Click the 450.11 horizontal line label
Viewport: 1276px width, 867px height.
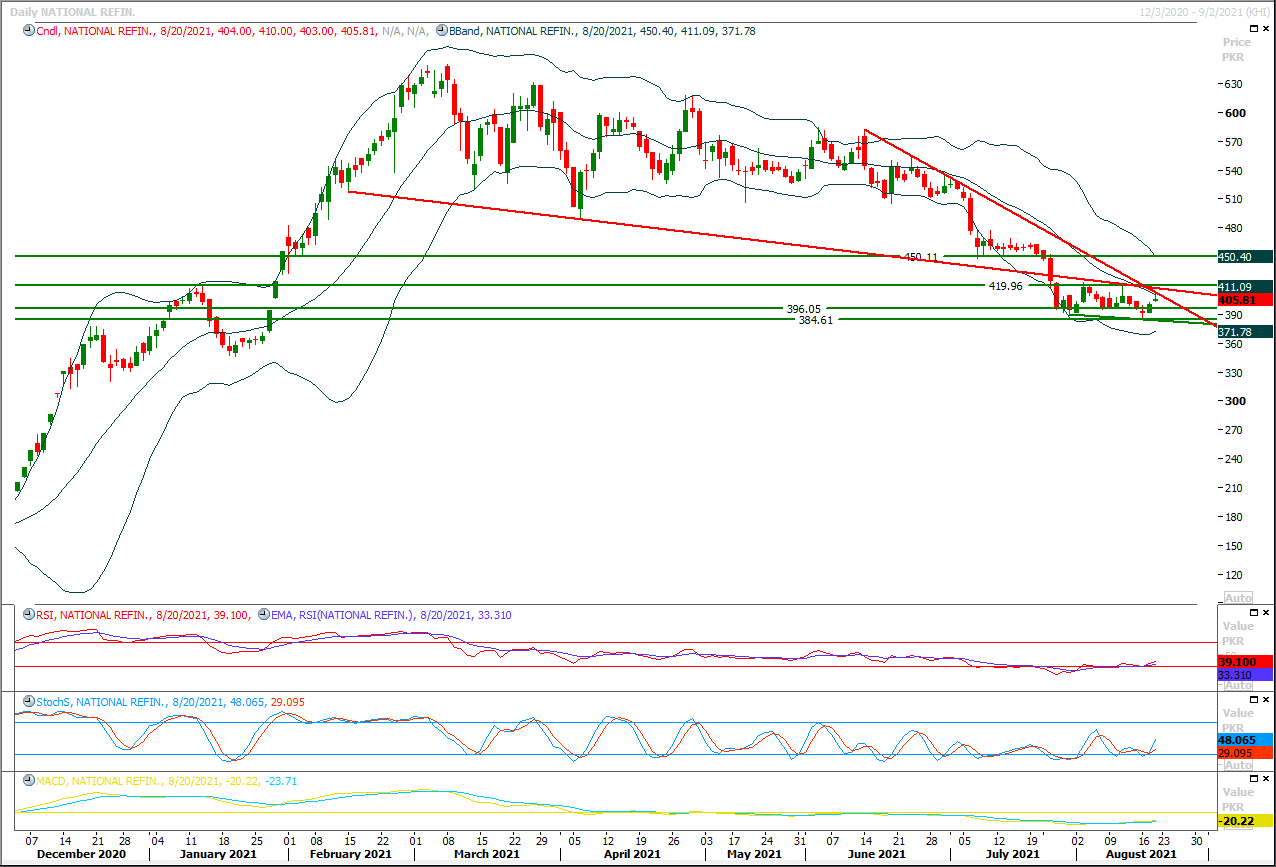921,257
